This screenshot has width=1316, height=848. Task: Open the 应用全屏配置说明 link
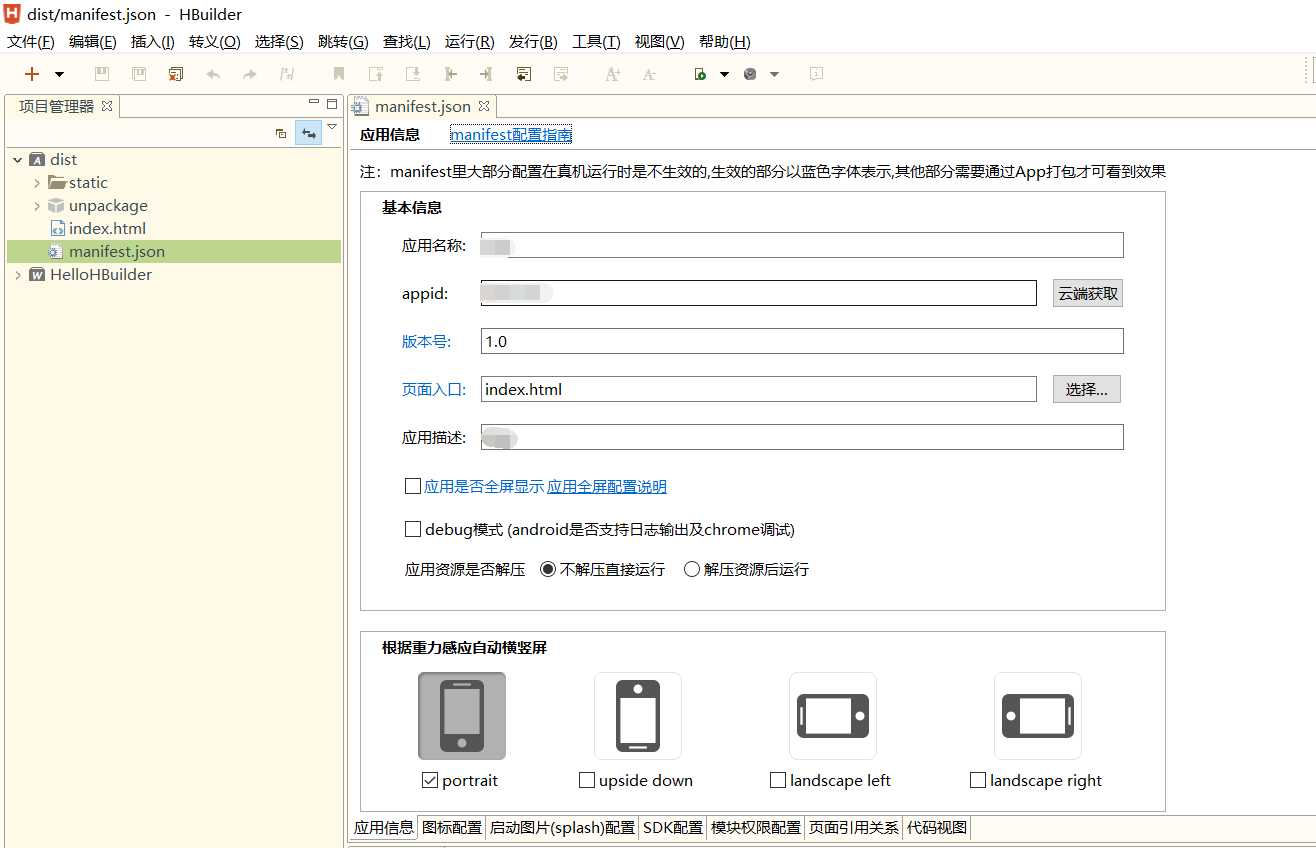(607, 487)
